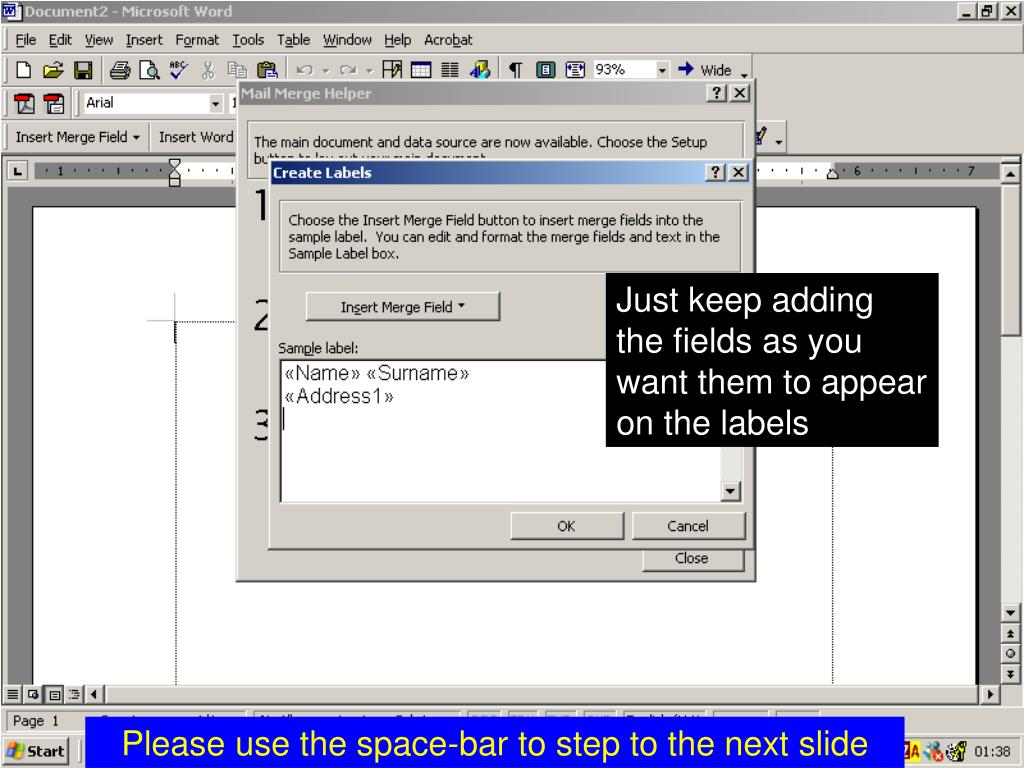Open Print Preview with the magnifier page icon

click(150, 70)
